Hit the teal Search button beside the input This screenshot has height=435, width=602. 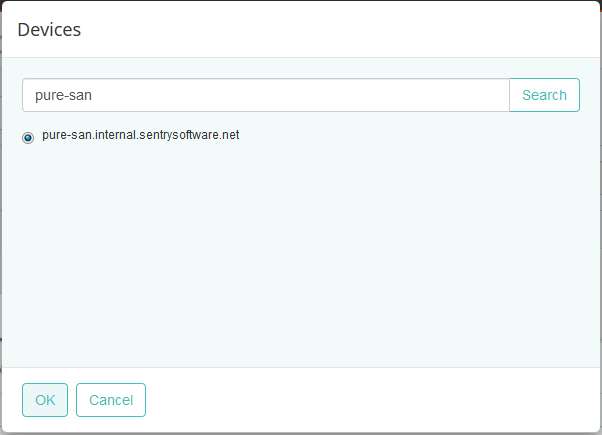[x=544, y=95]
